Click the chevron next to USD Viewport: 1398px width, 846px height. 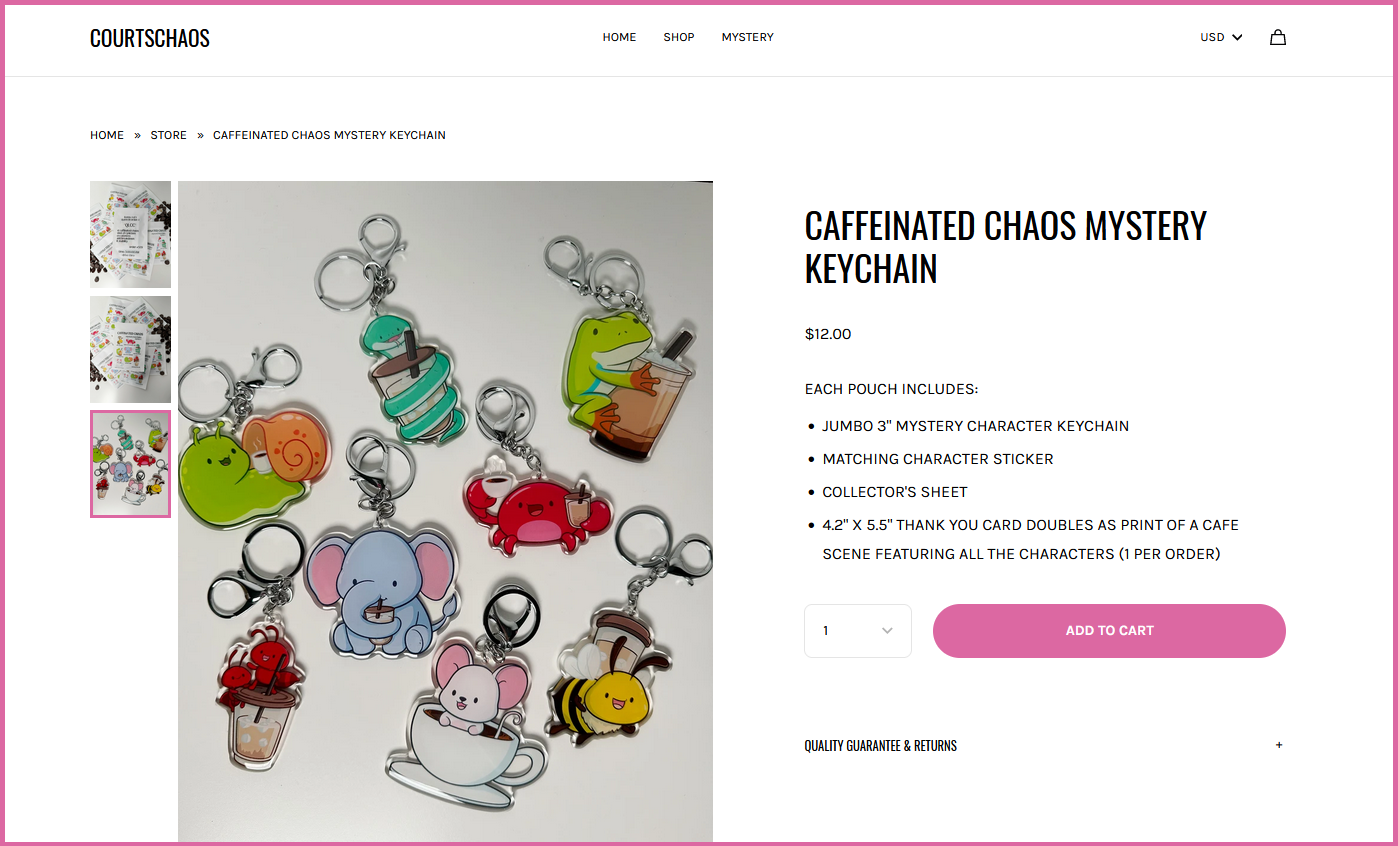coord(1237,37)
